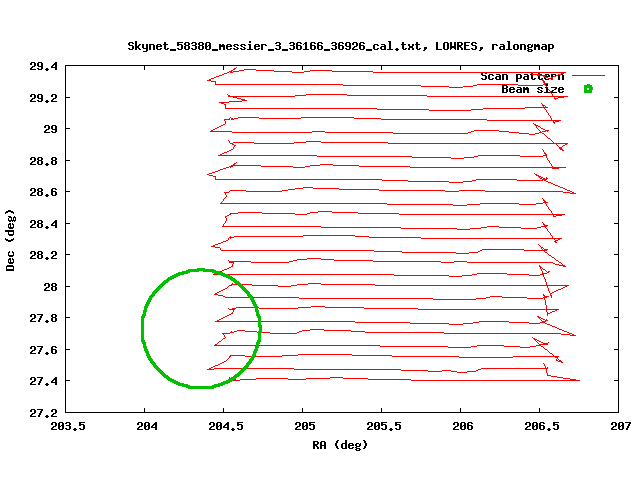Click the 205.5 RA axis tick label
The height and width of the screenshot is (480, 640).
click(x=384, y=426)
